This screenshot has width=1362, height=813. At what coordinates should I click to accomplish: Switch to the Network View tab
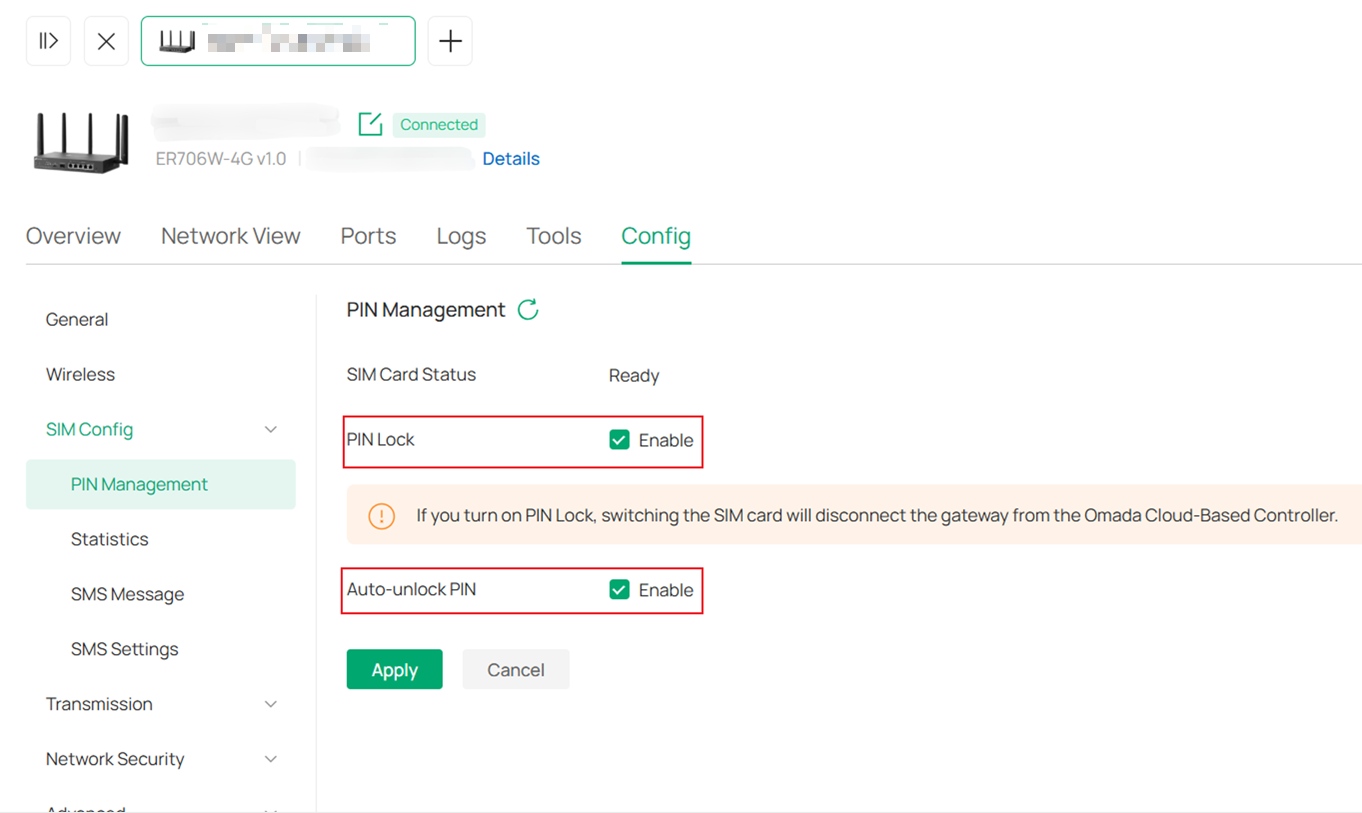(x=231, y=236)
